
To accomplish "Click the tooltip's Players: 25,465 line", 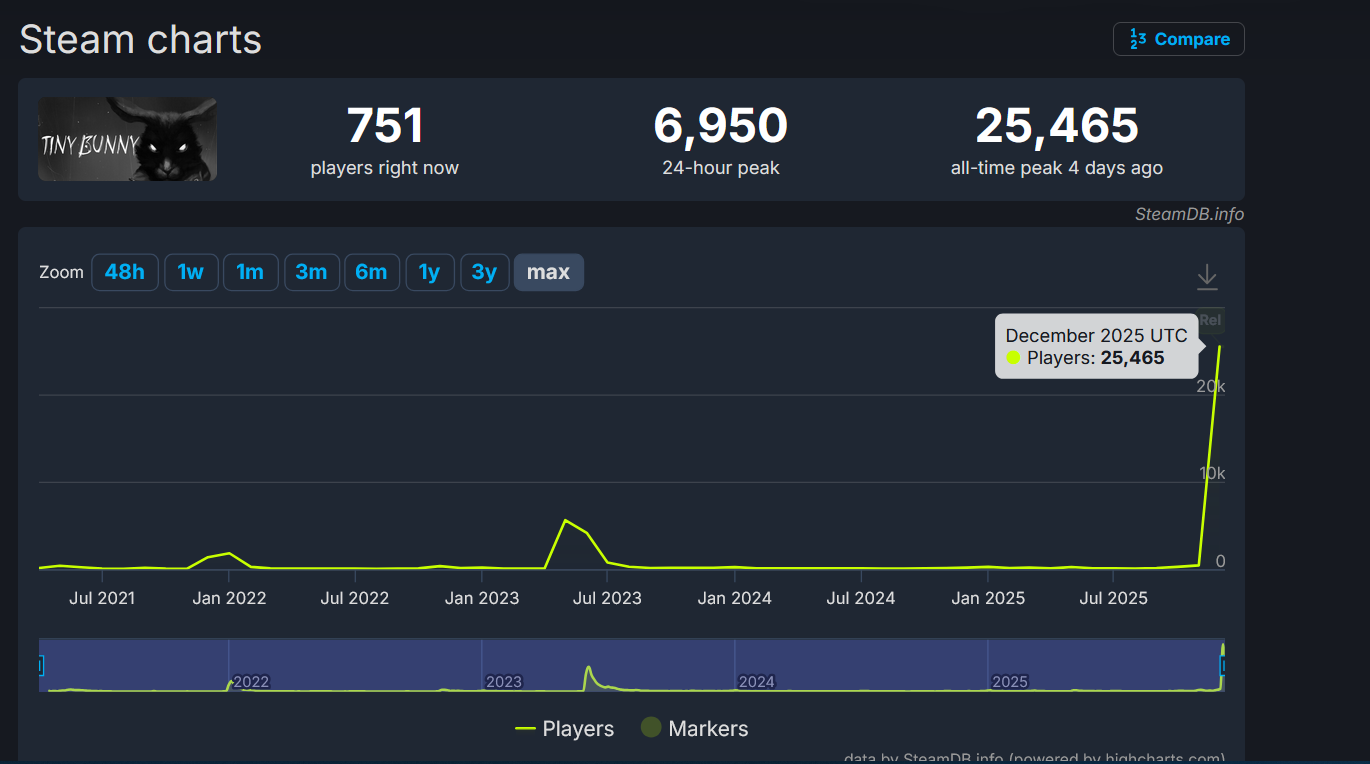I will [1086, 358].
